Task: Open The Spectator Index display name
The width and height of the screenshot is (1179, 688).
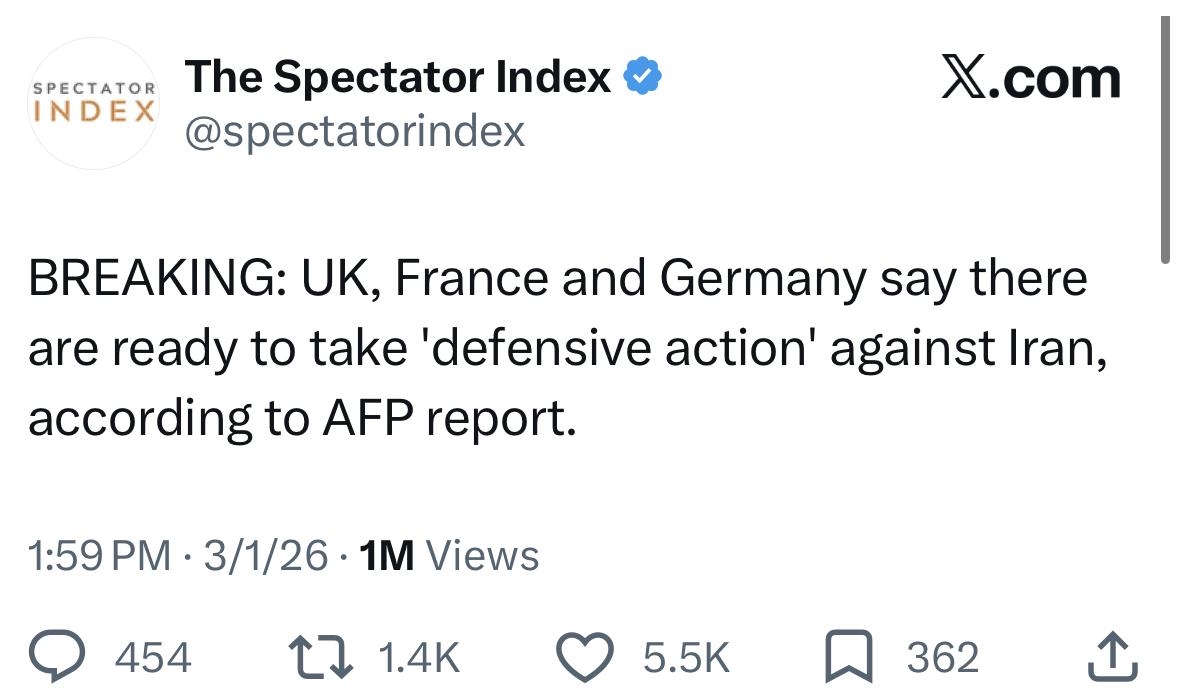Action: coord(398,77)
